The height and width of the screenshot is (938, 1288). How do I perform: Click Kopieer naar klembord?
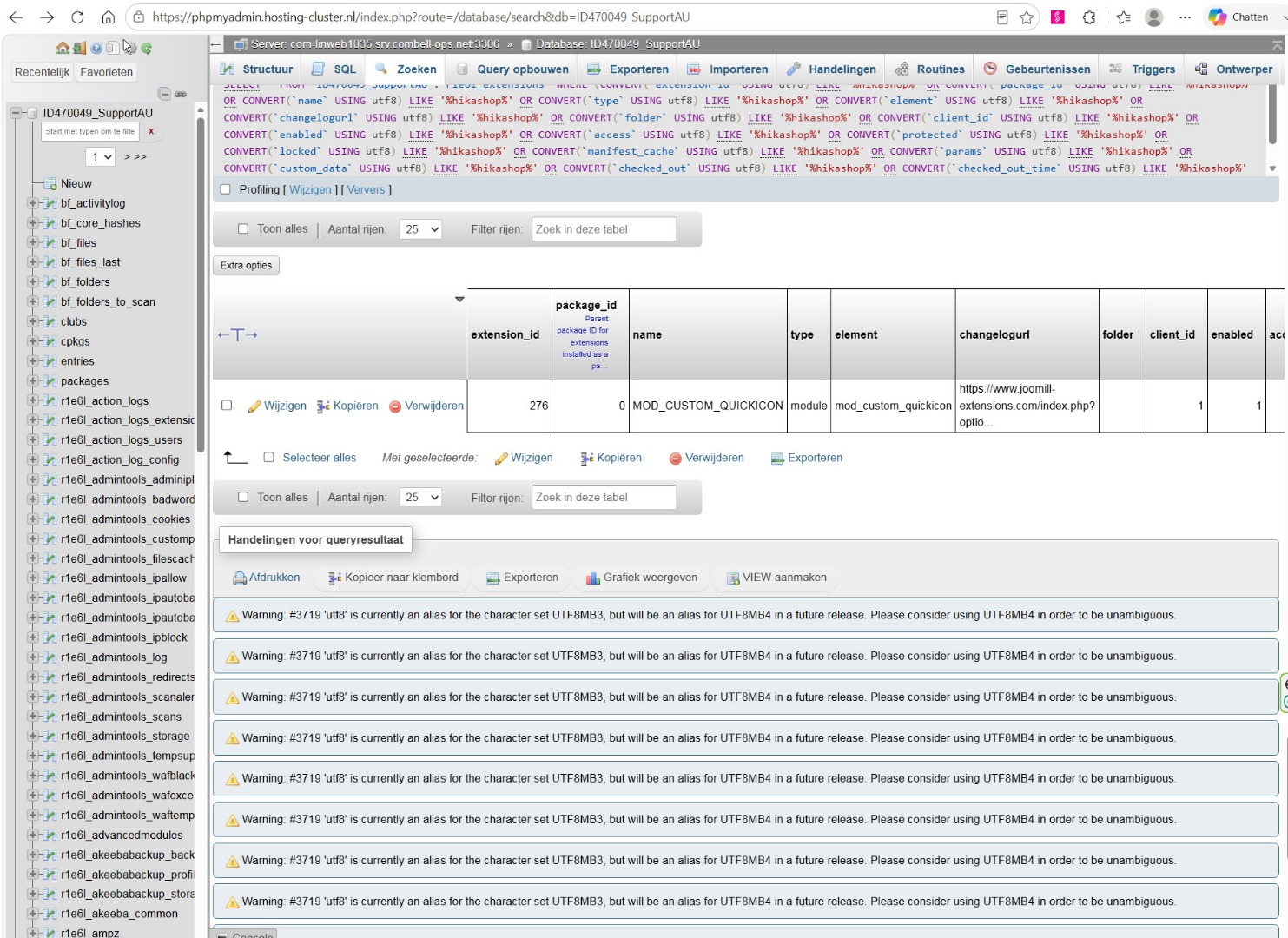(x=393, y=578)
